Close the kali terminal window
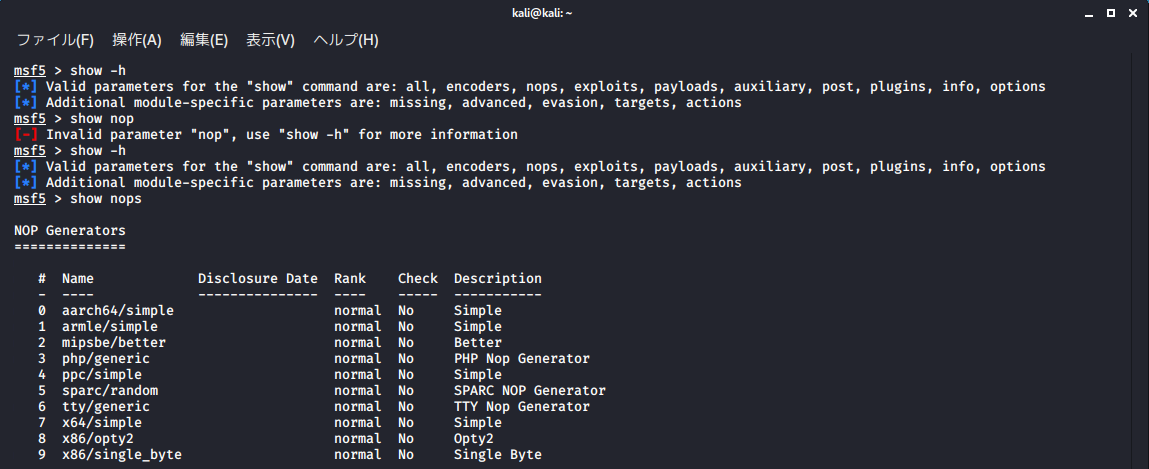The width and height of the screenshot is (1149, 469). point(1132,12)
